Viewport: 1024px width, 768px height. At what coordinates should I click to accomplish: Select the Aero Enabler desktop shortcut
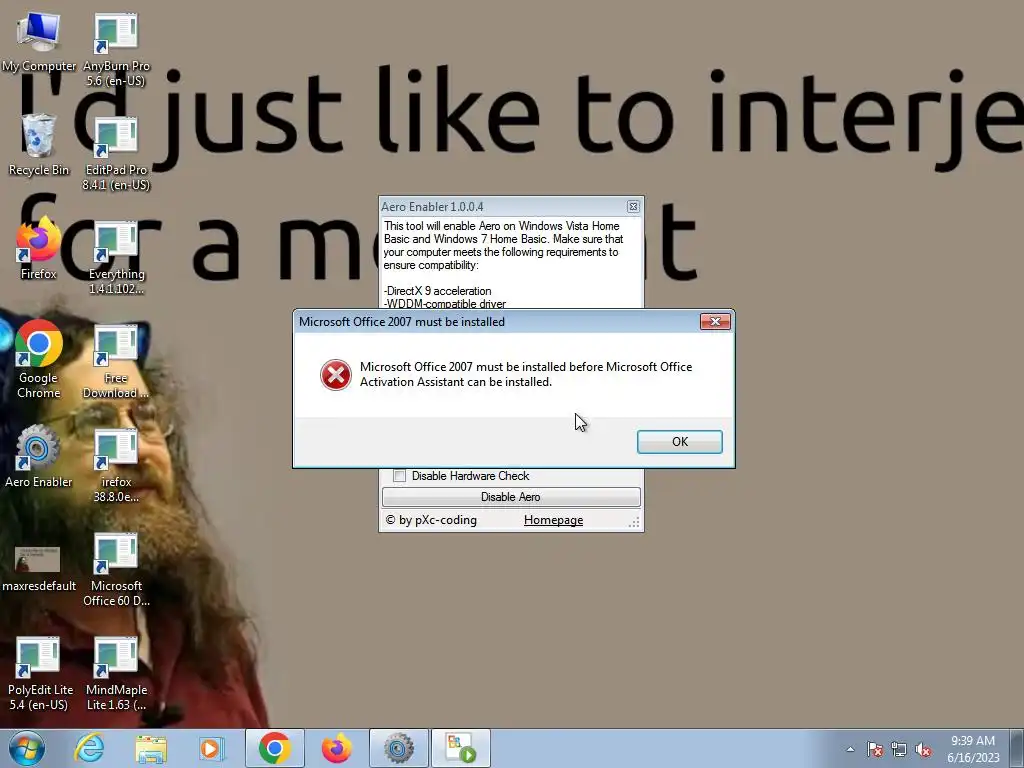tap(39, 456)
